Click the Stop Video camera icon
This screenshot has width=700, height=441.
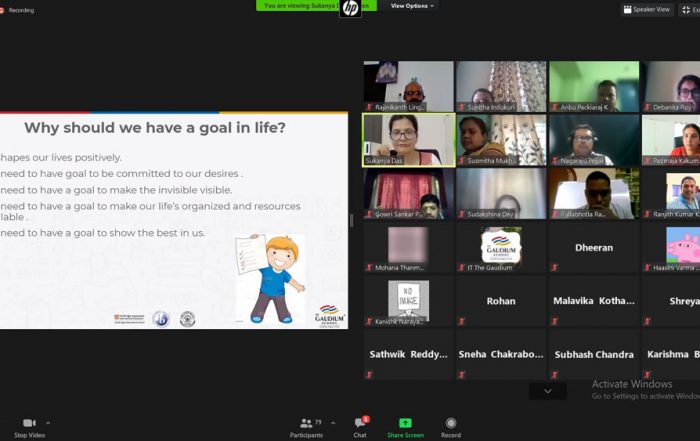pos(29,423)
